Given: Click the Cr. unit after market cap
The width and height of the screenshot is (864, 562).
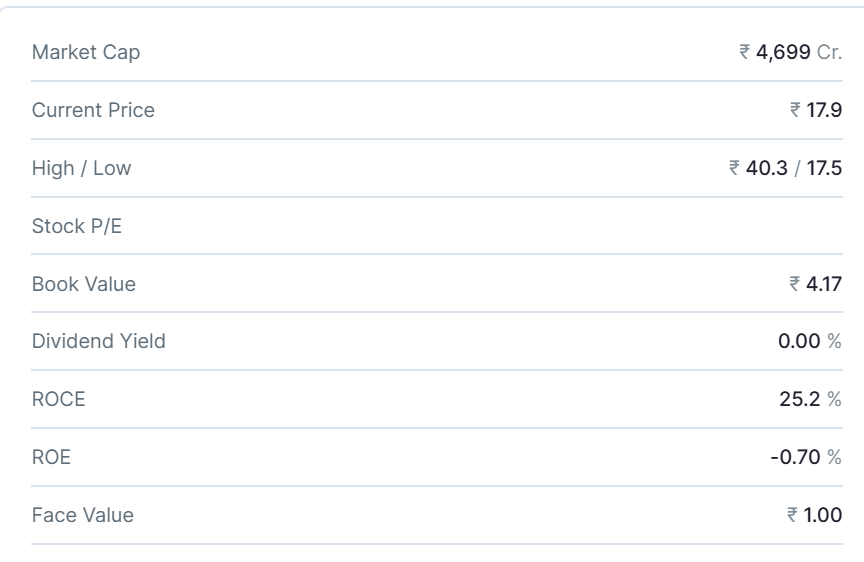Looking at the screenshot, I should [829, 53].
